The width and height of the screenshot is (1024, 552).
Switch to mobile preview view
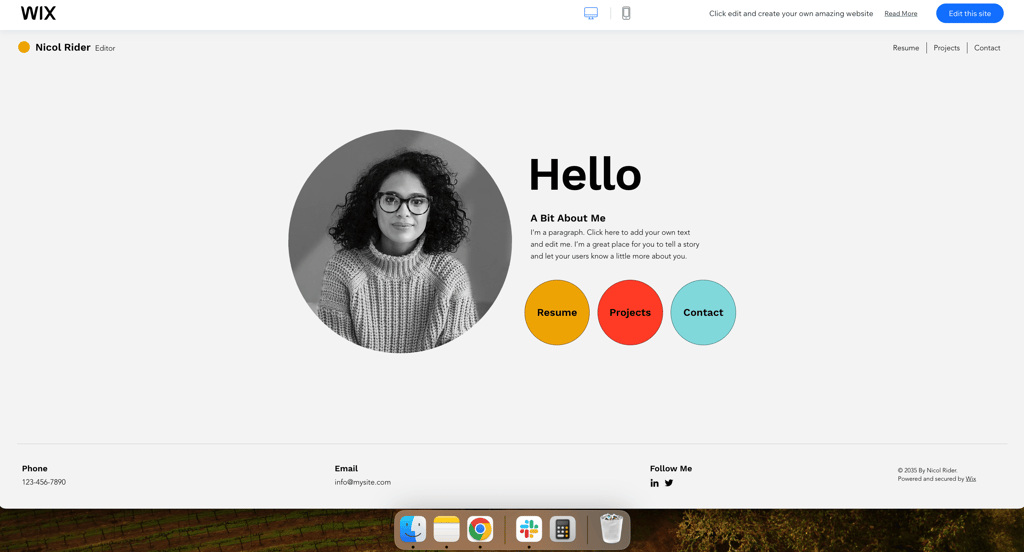click(x=626, y=13)
